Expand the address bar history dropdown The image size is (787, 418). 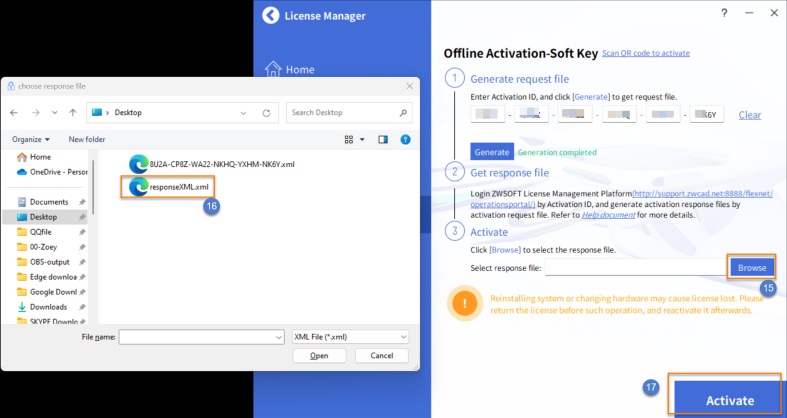point(243,113)
